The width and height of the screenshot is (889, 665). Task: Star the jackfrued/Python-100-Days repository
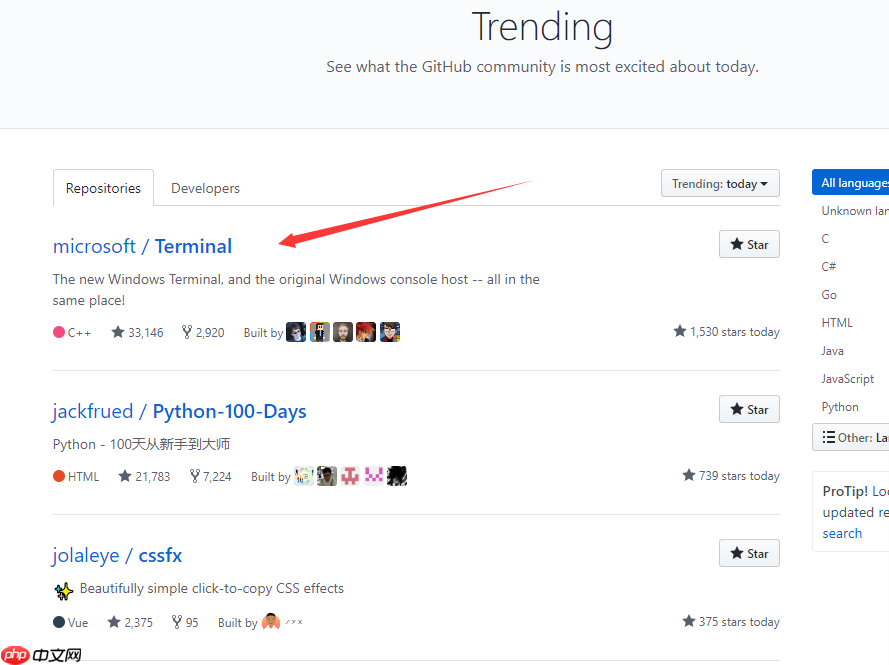(x=749, y=409)
